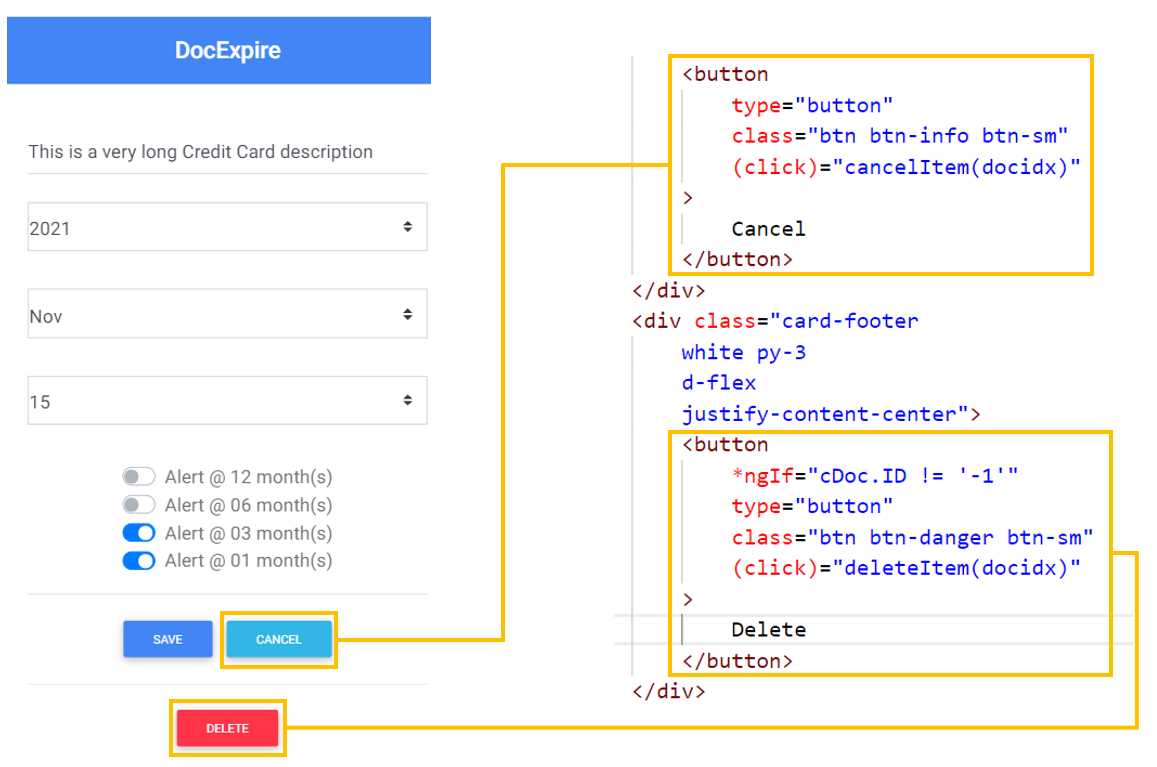Viewport: 1157px width, 767px height.
Task: Click the Credit Card description text
Action: click(x=200, y=151)
